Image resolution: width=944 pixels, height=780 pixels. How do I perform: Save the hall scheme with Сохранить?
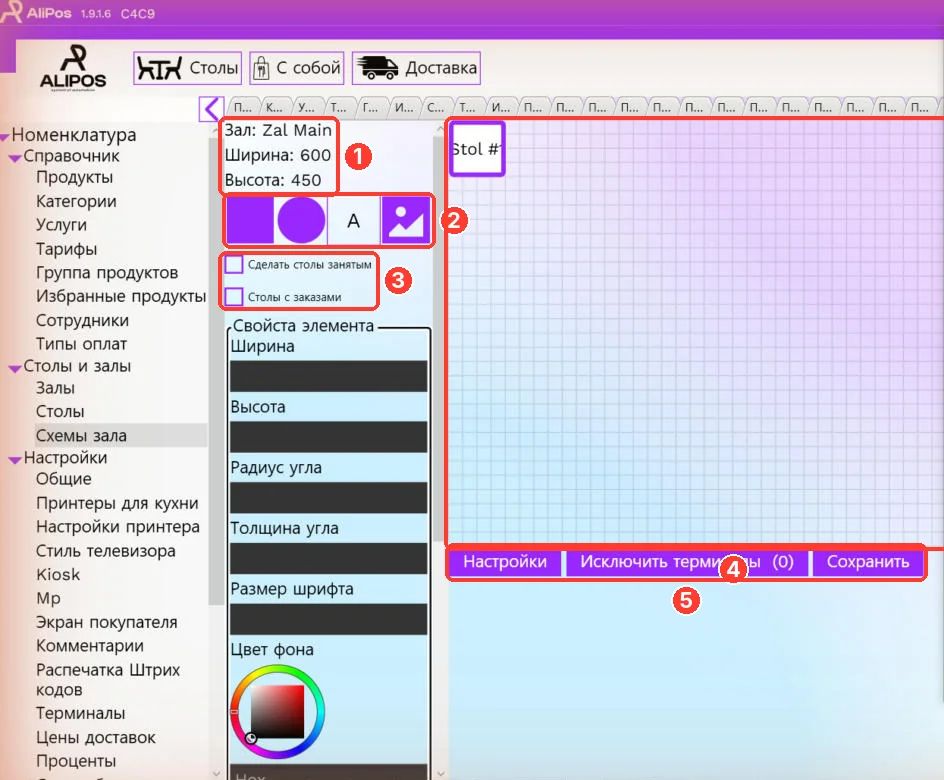[868, 562]
